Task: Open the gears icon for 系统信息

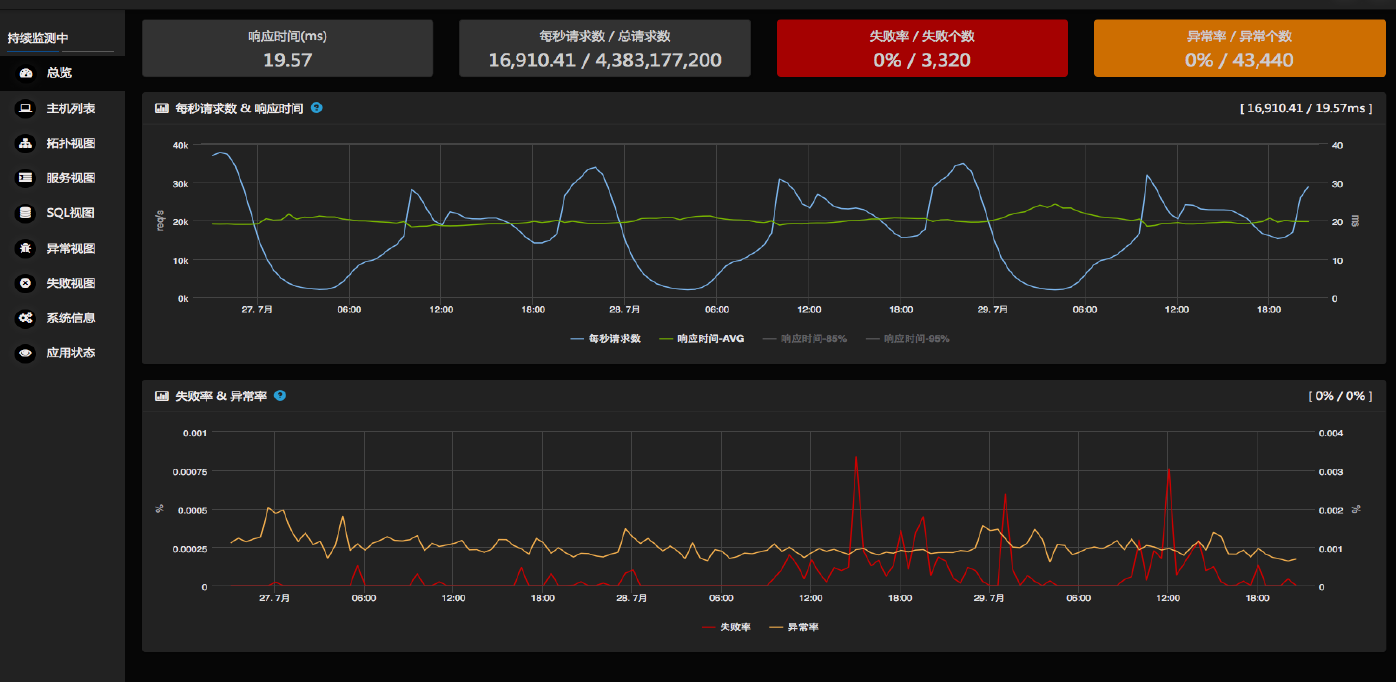Action: click(26, 318)
